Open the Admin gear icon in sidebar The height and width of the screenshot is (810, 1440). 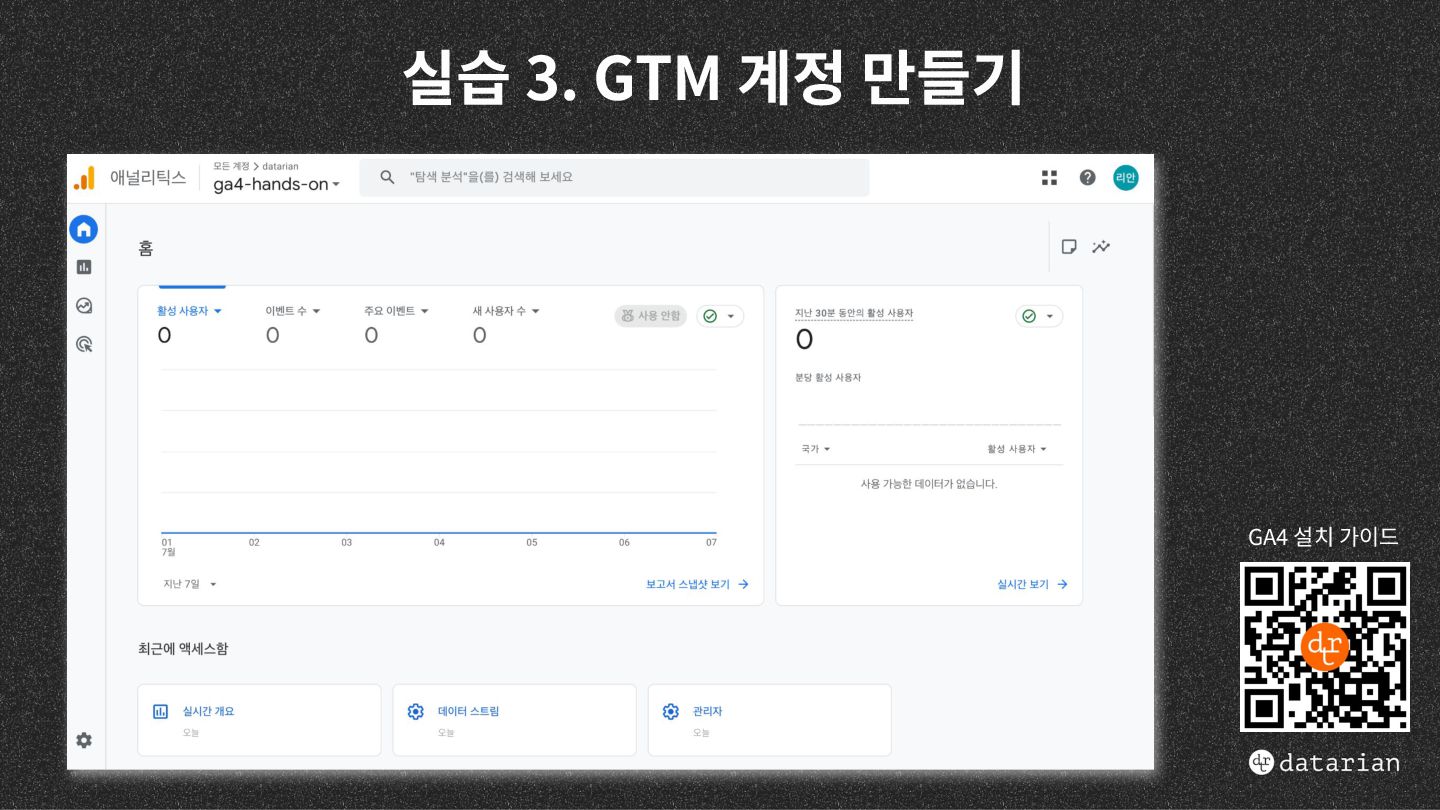coord(84,740)
